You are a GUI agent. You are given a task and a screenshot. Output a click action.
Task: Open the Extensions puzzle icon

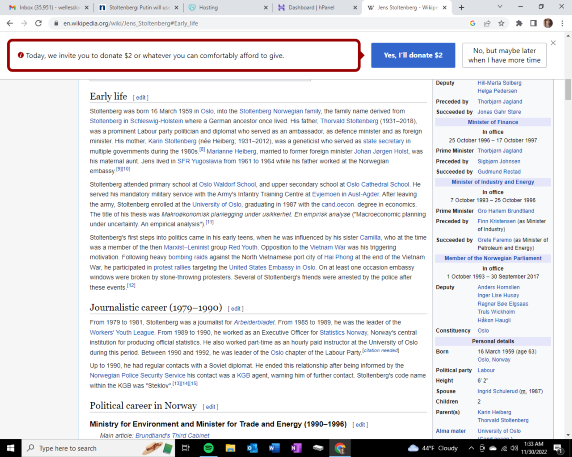[x=519, y=23]
